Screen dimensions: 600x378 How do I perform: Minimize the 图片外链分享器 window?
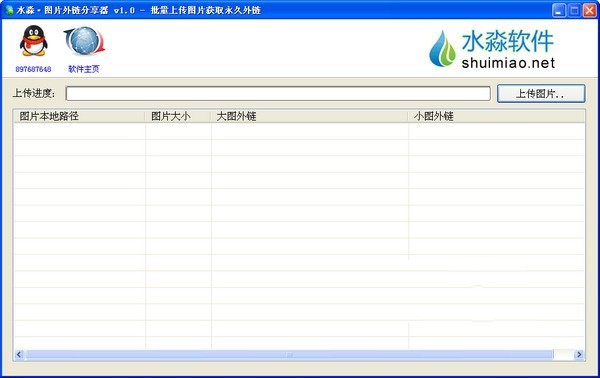coord(559,10)
